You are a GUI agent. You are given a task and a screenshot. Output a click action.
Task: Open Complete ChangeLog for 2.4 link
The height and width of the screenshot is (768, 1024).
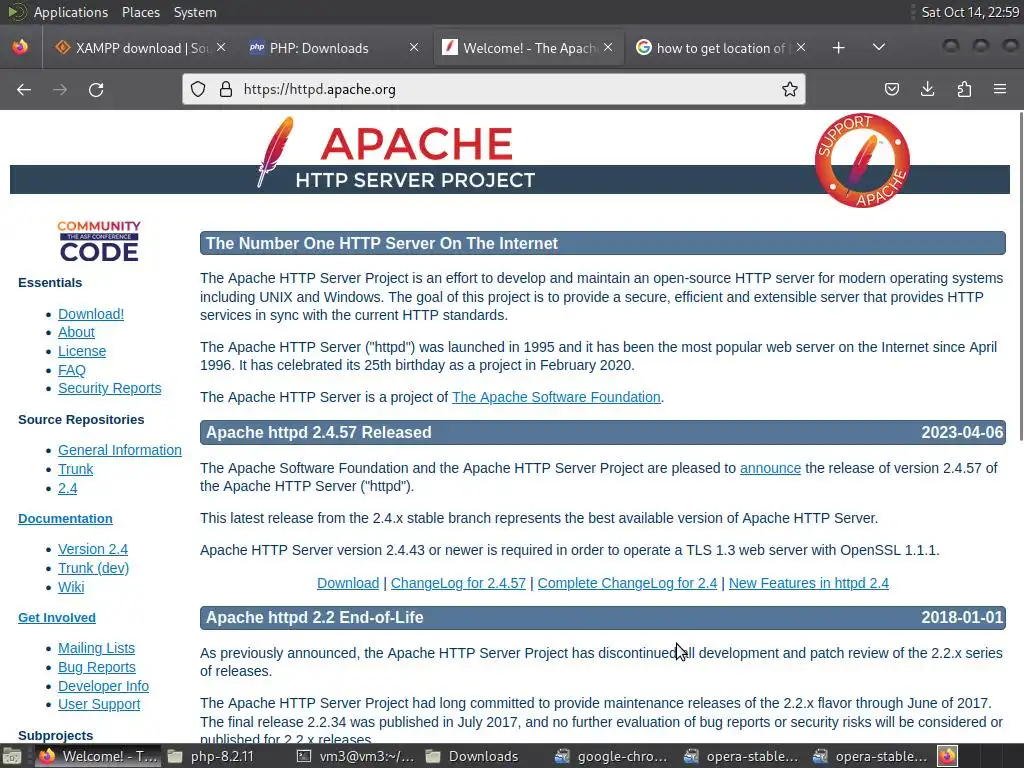coord(628,583)
